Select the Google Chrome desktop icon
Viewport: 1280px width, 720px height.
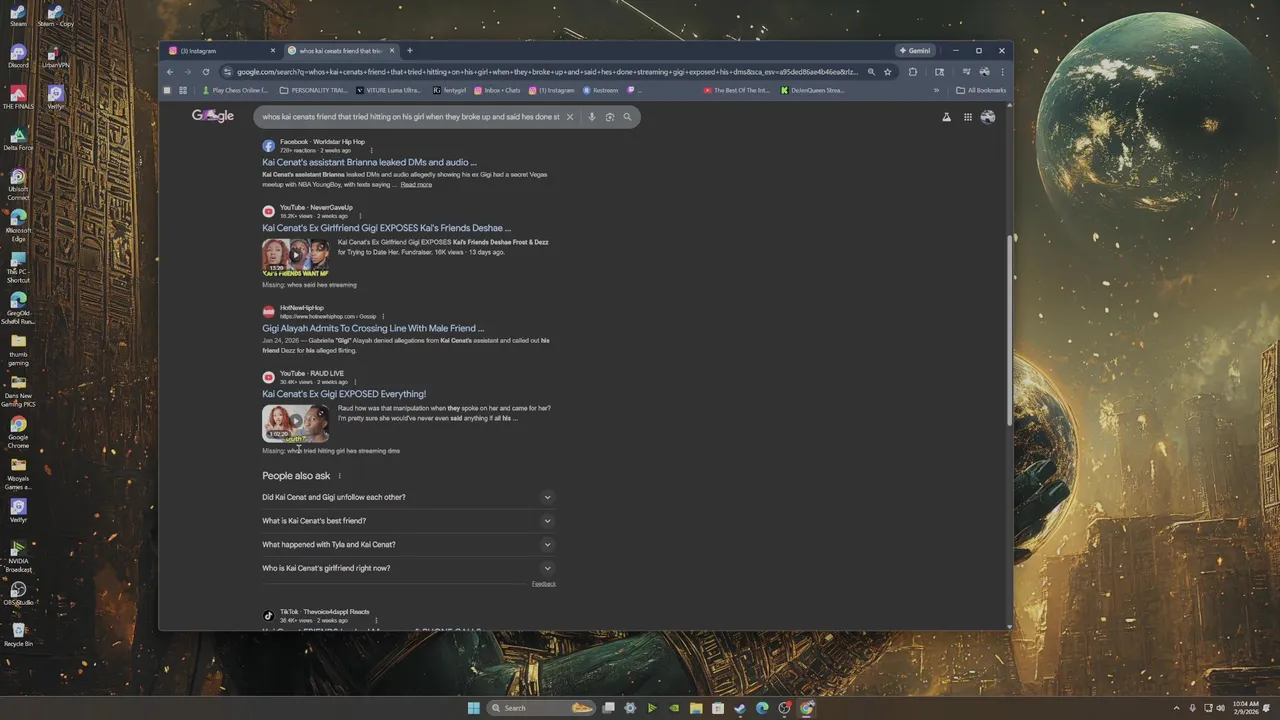pos(18,433)
